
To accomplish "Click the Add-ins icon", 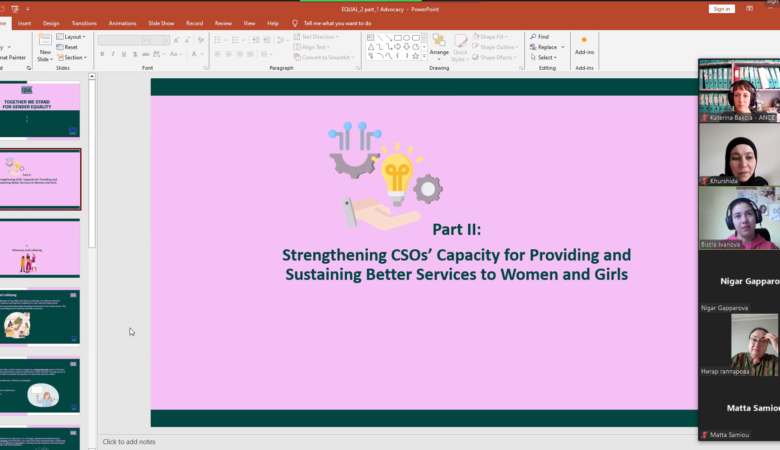I will 584,44.
